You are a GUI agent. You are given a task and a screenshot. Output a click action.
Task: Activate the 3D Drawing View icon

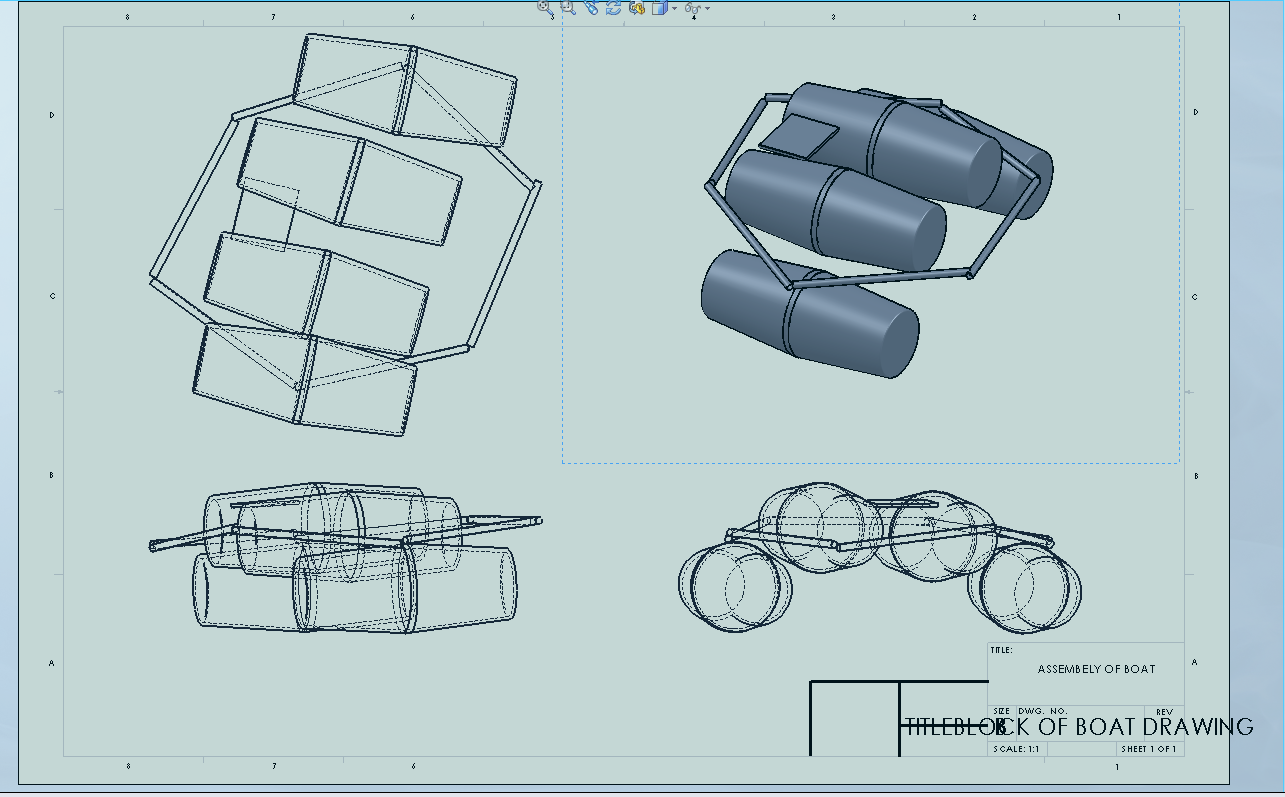pyautogui.click(x=636, y=8)
